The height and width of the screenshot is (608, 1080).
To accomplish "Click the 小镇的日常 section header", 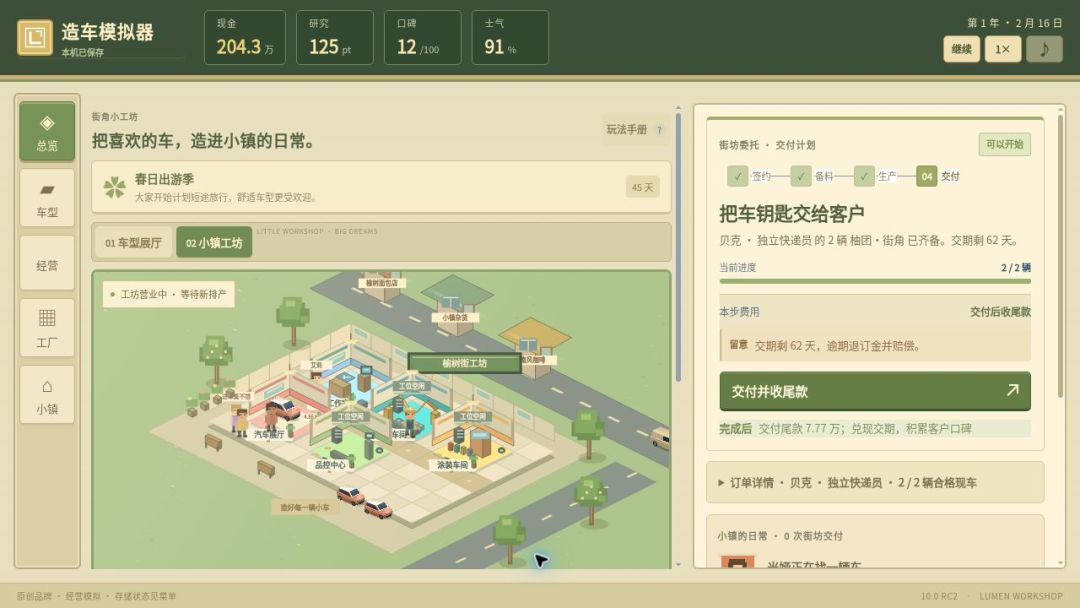I will click(780, 536).
